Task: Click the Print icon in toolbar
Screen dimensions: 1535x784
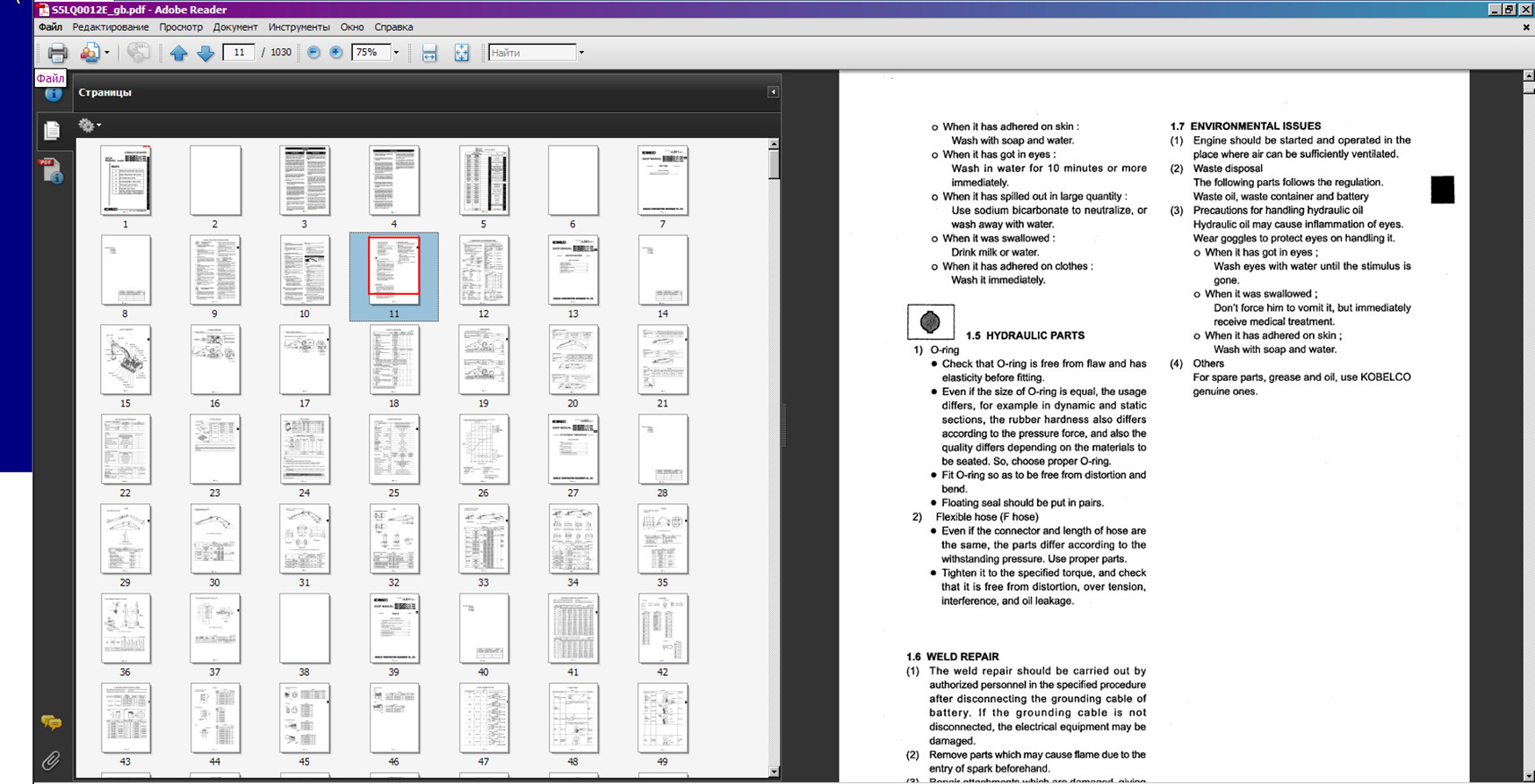Action: [x=57, y=53]
